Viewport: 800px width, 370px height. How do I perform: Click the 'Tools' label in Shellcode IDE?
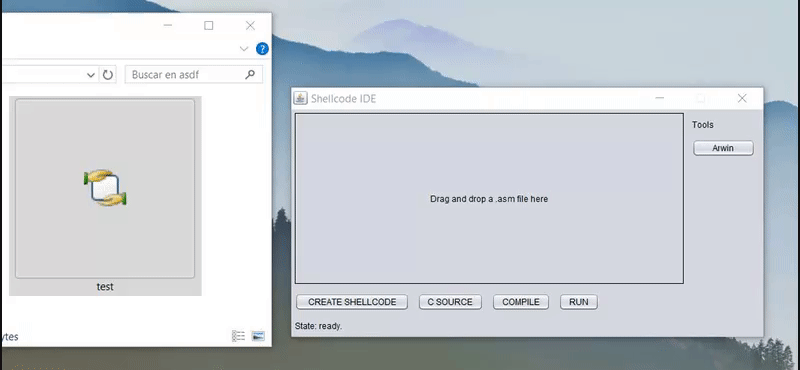703,125
